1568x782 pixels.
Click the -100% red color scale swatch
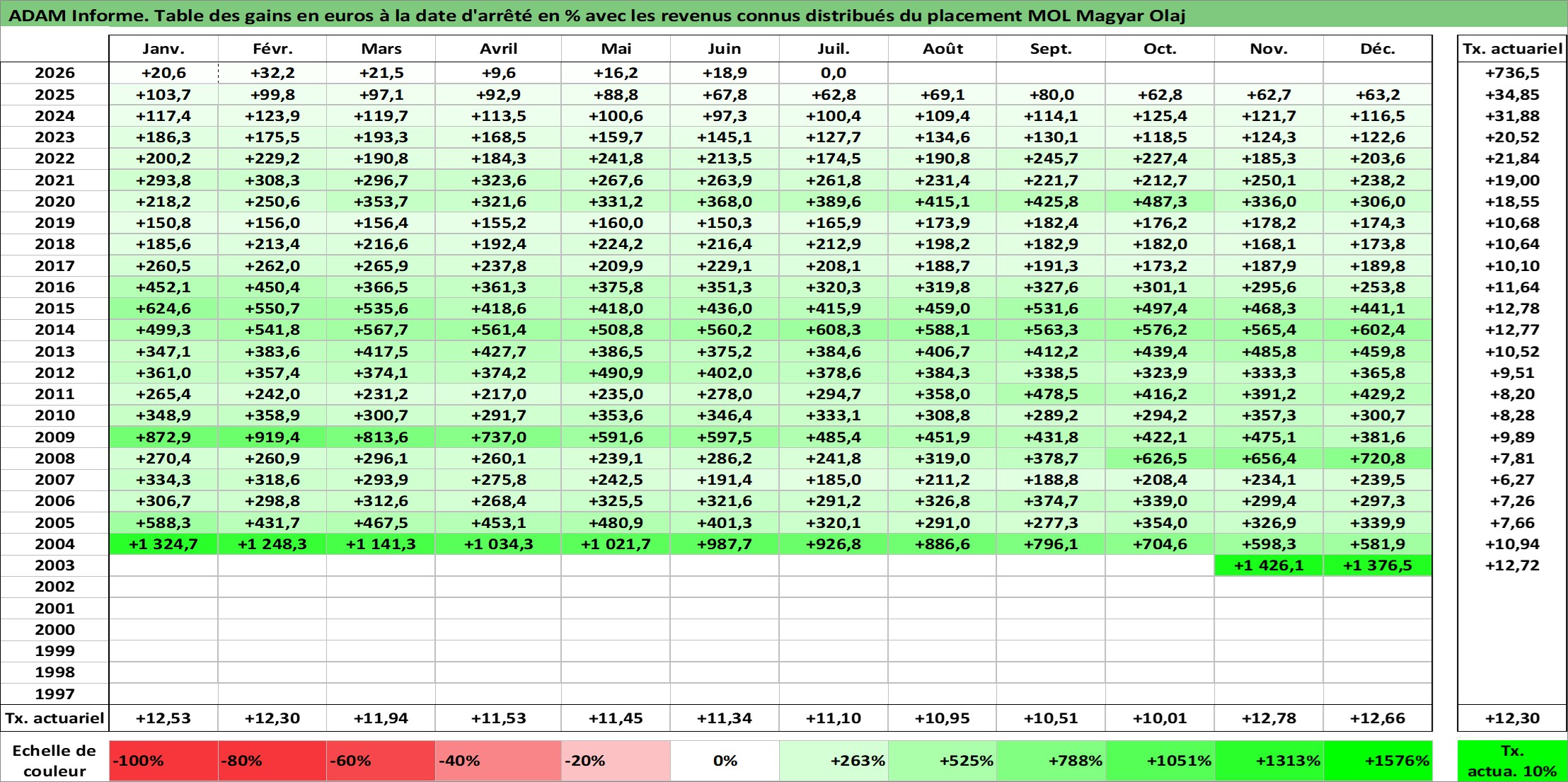[x=163, y=761]
